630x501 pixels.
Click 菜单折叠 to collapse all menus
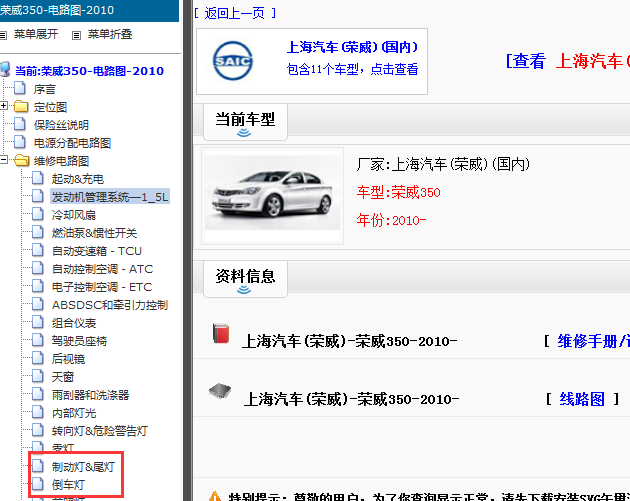pyautogui.click(x=110, y=34)
